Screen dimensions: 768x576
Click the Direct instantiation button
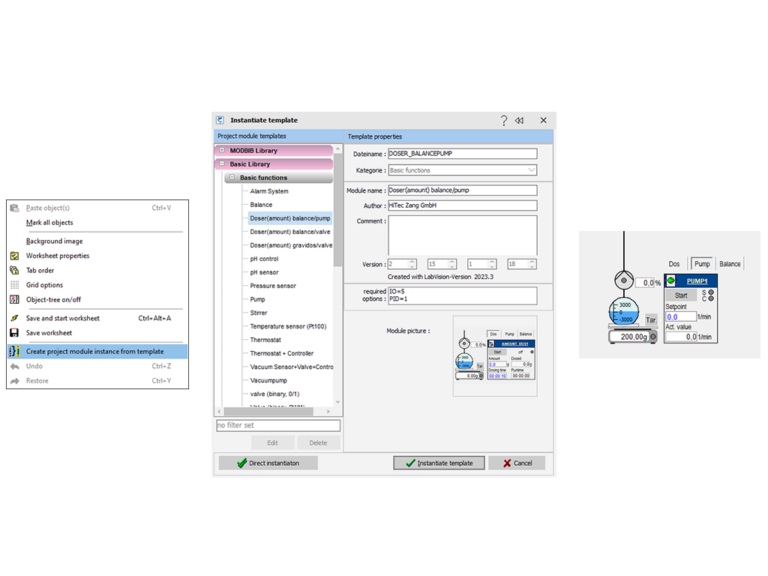tap(268, 463)
